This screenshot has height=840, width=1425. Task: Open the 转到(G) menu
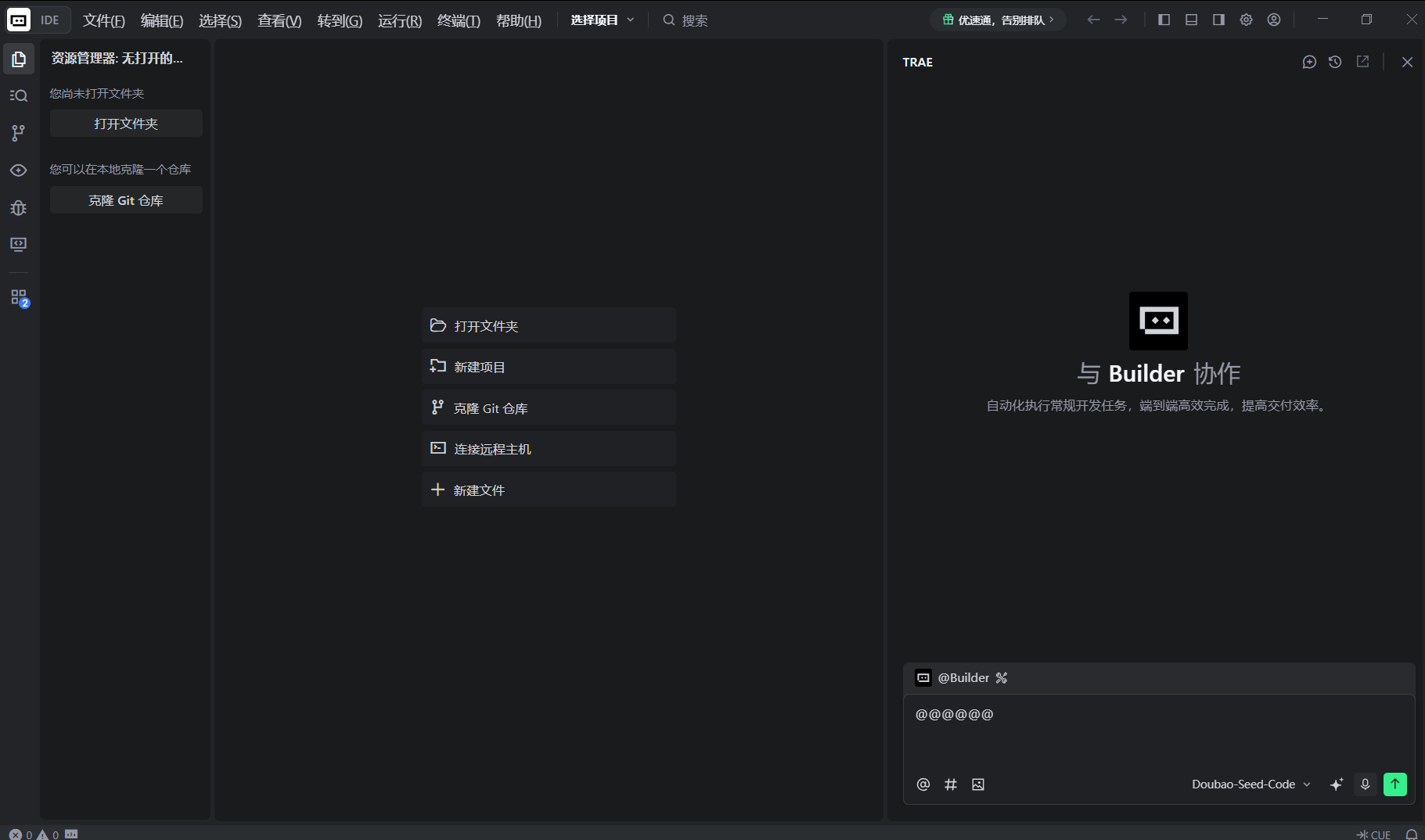[340, 20]
